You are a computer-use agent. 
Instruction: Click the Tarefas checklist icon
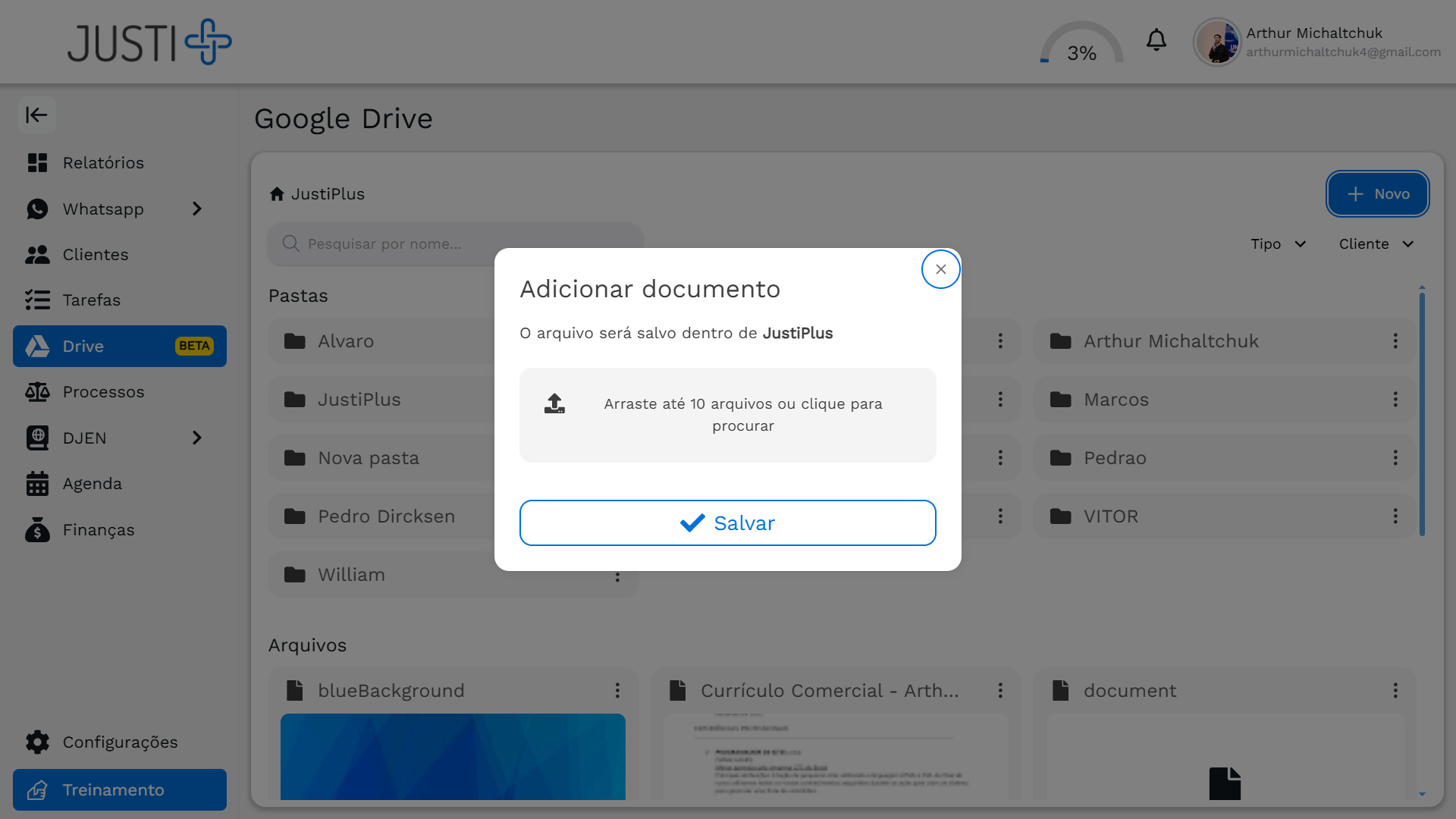pyautogui.click(x=38, y=300)
